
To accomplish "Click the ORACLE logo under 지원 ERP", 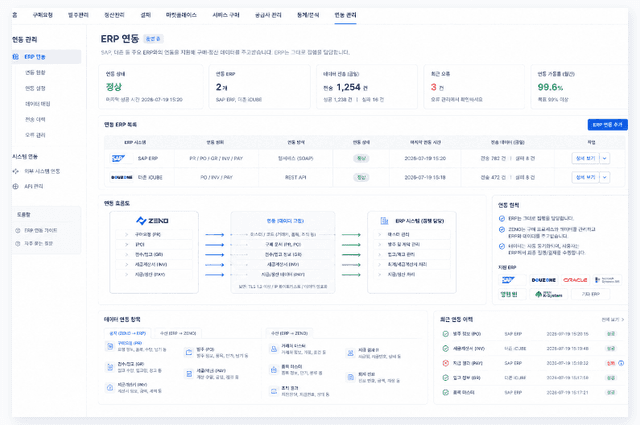I will 575,280.
